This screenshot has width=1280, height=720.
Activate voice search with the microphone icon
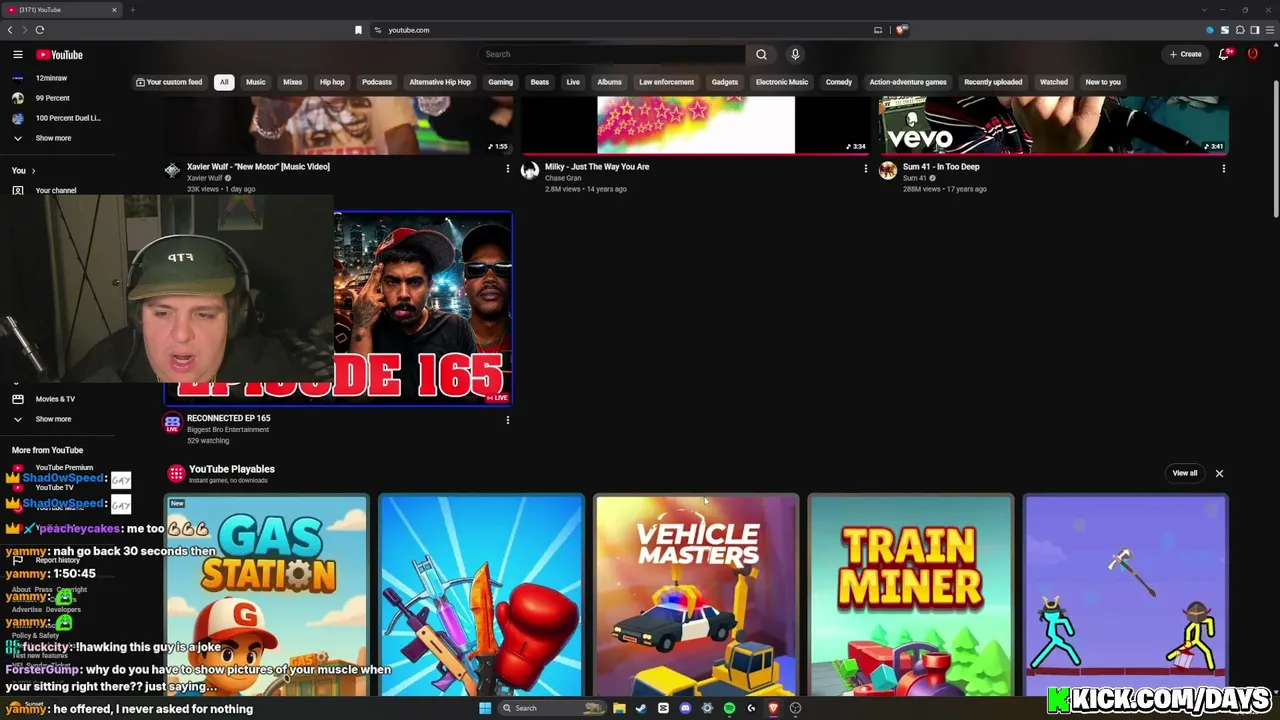(x=795, y=54)
